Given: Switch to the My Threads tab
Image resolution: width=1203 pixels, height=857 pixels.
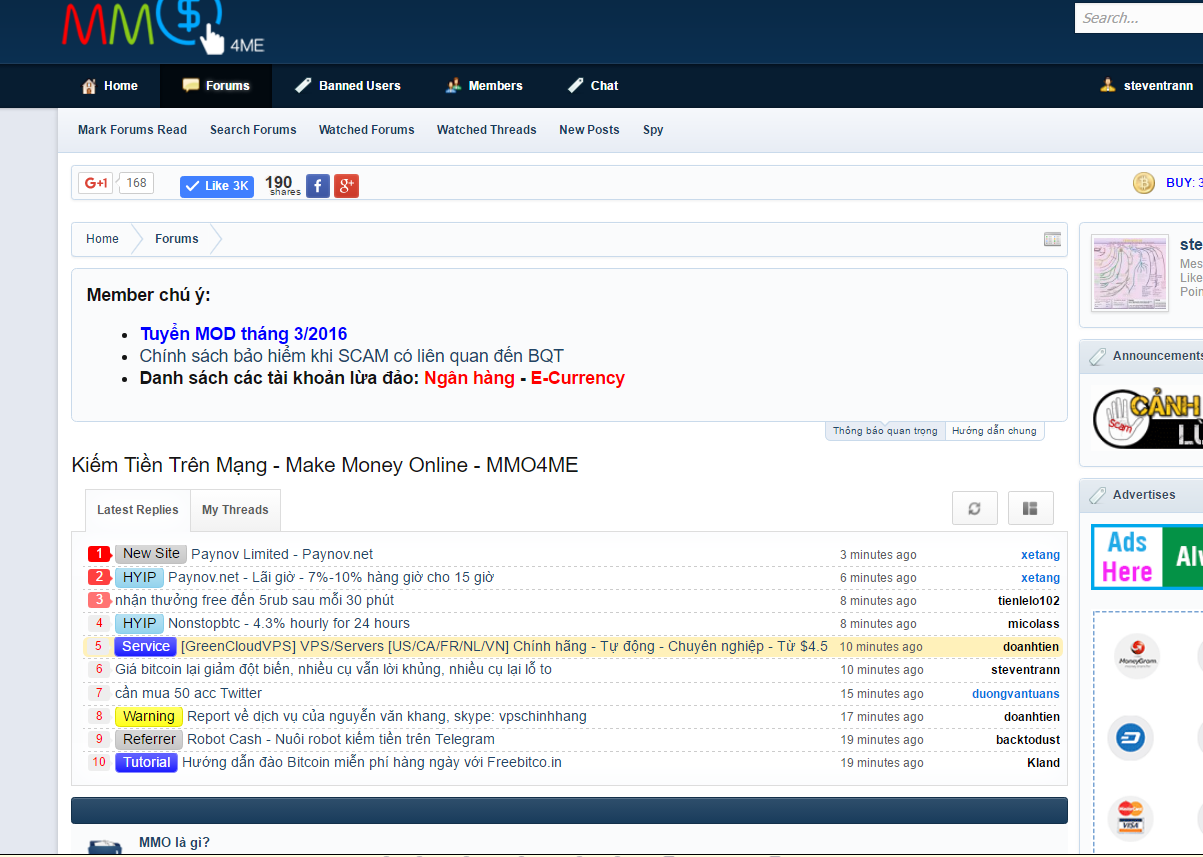Looking at the screenshot, I should coord(235,510).
